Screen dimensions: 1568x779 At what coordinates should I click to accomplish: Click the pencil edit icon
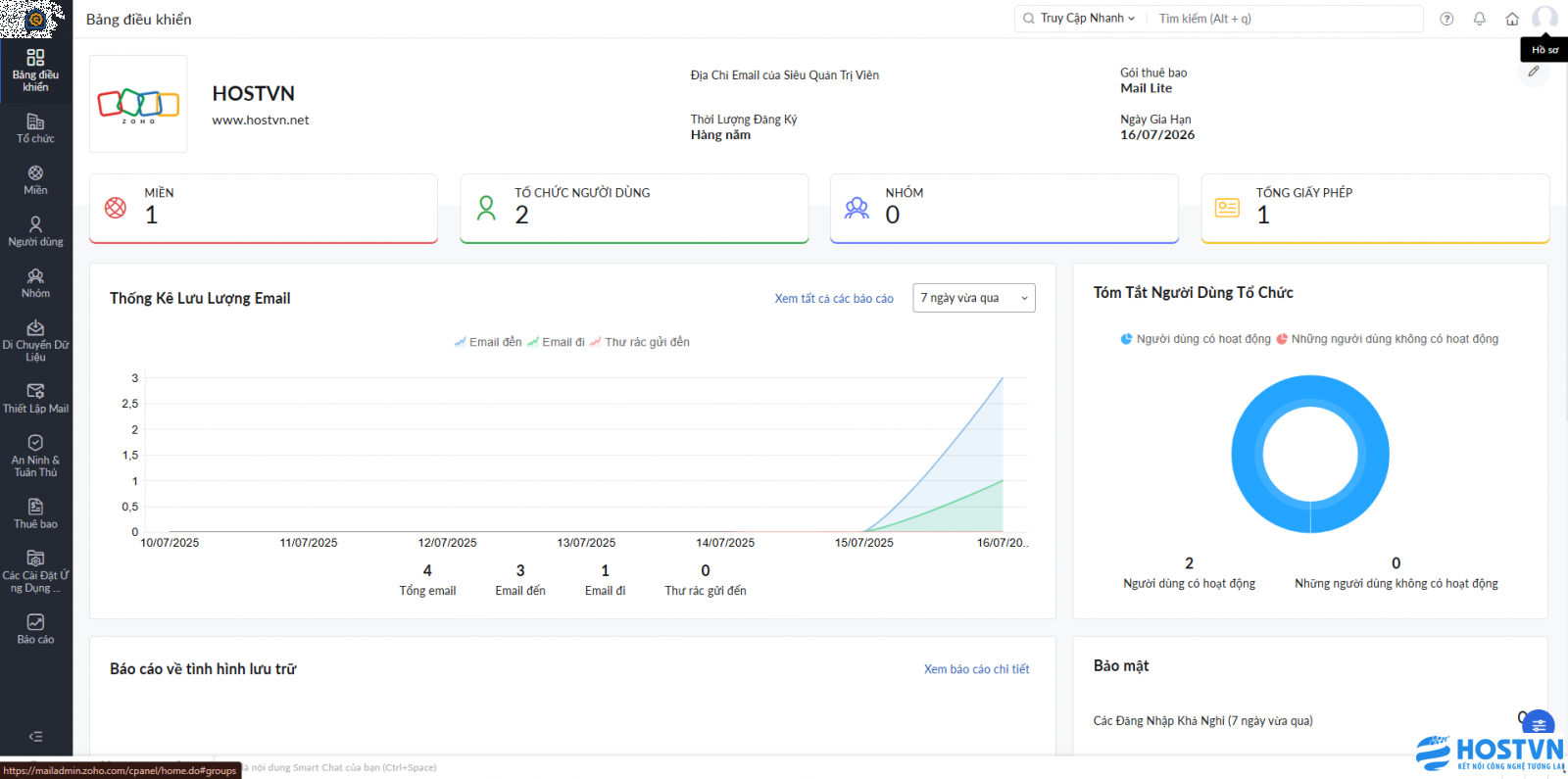(x=1534, y=72)
